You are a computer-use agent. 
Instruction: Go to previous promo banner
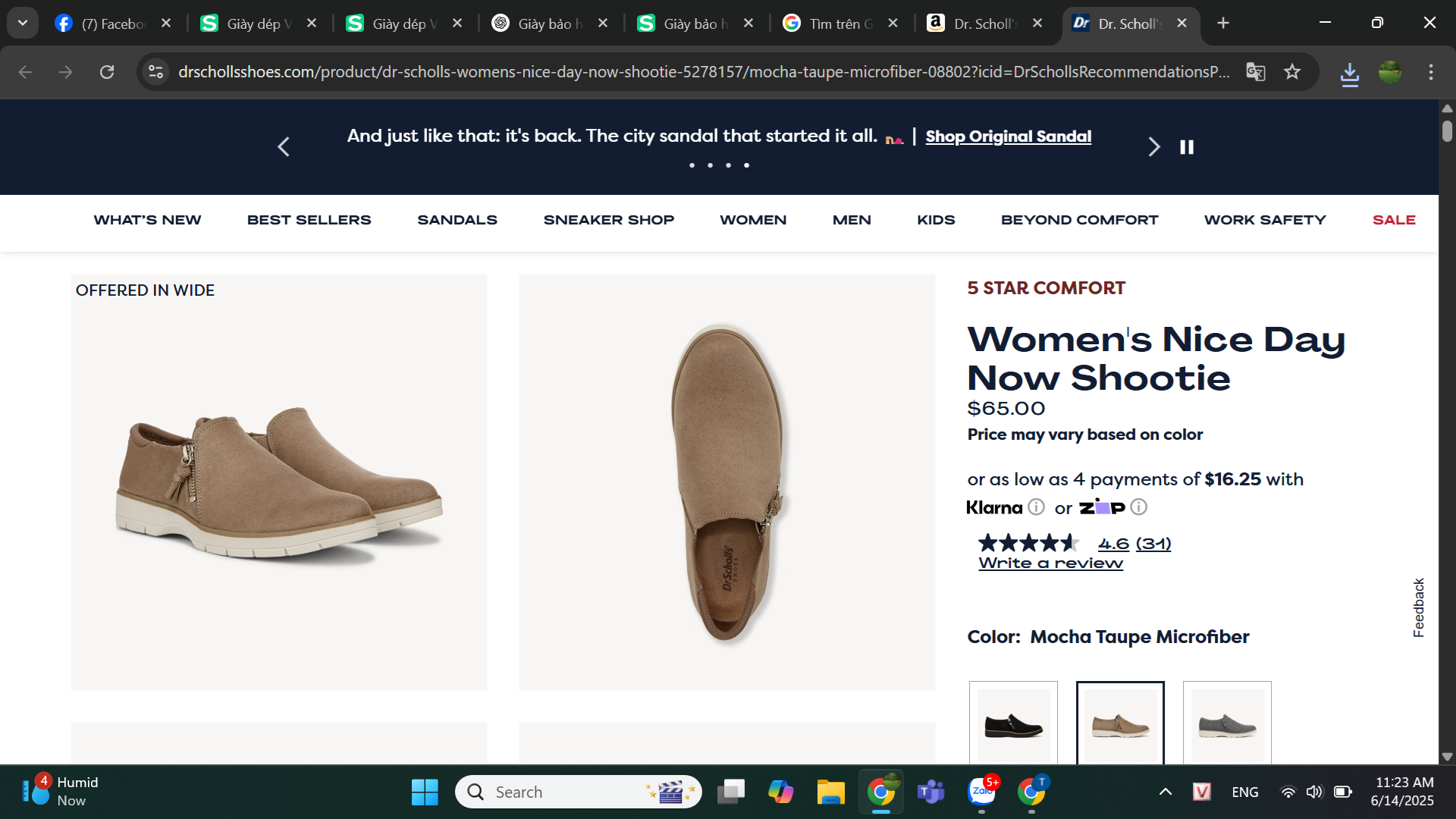(284, 147)
